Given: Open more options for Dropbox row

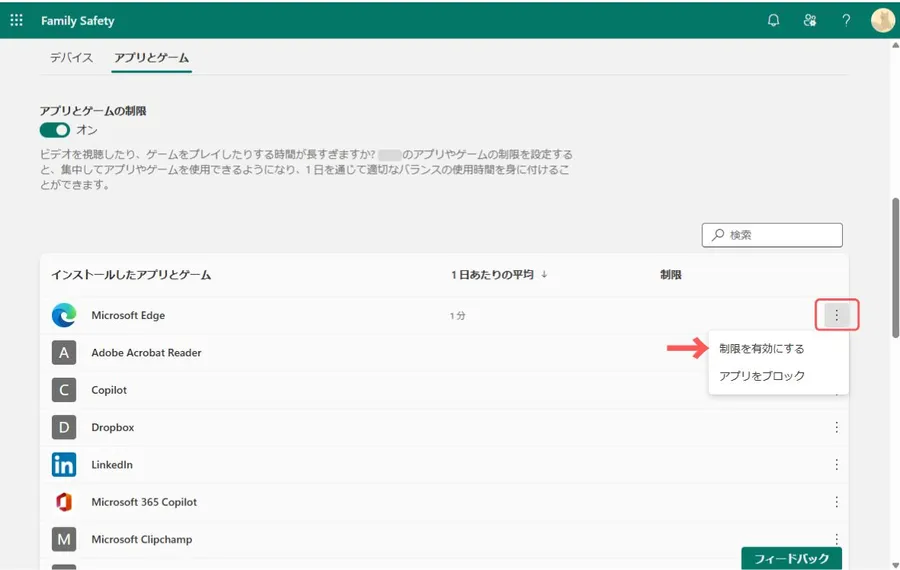Looking at the screenshot, I should click(x=837, y=428).
